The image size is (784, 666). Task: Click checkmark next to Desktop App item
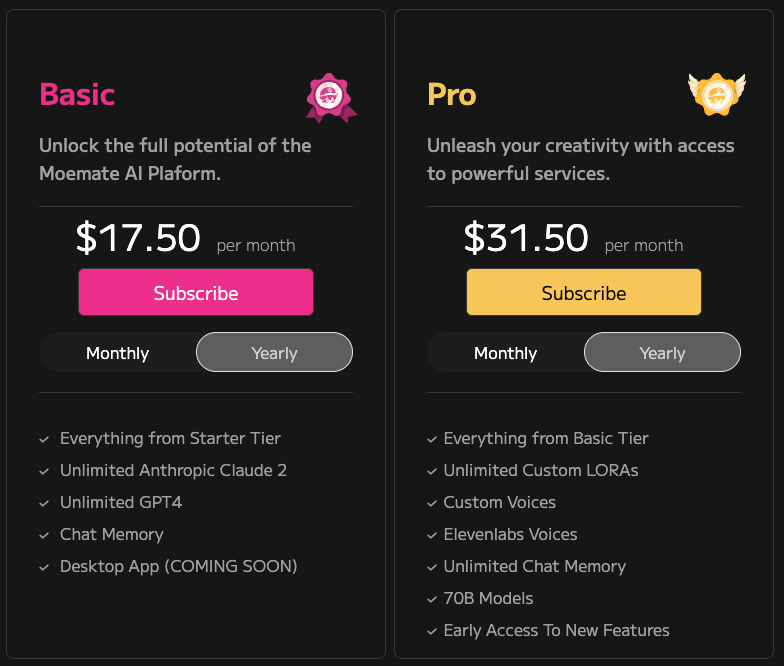45,567
